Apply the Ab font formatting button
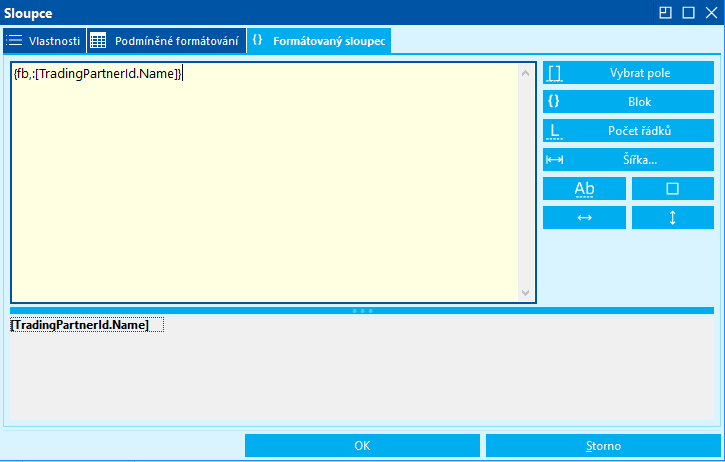 click(584, 188)
